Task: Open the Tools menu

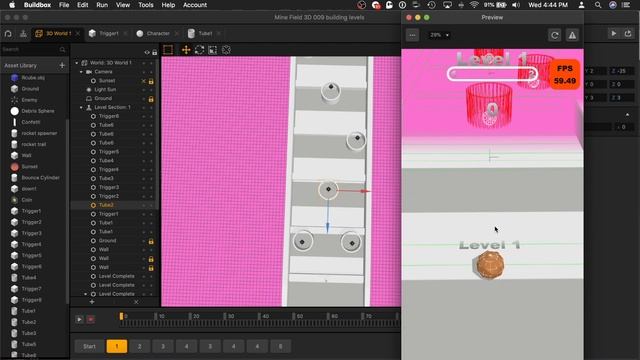Action: tap(146, 5)
